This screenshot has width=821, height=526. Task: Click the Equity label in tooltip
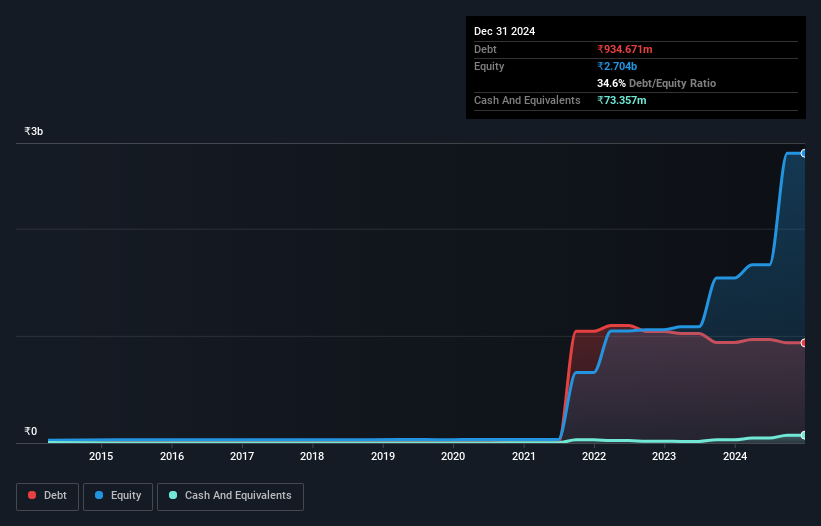pyautogui.click(x=489, y=66)
